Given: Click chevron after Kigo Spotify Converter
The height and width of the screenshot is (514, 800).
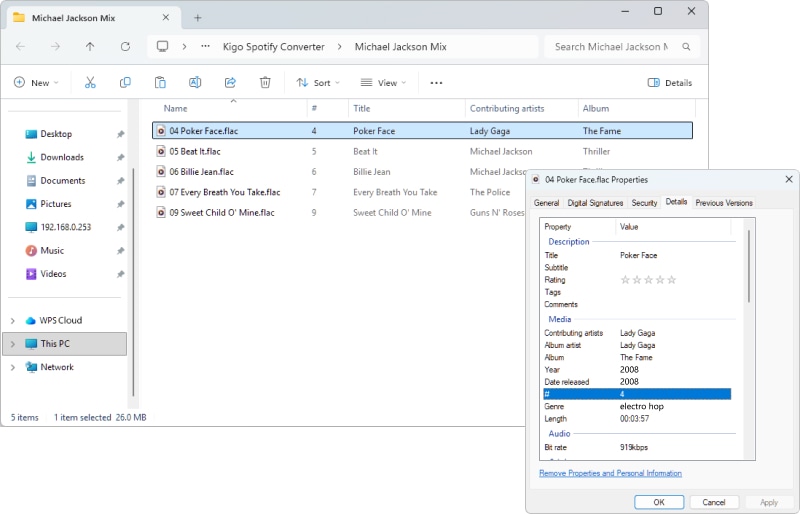Looking at the screenshot, I should point(339,46).
